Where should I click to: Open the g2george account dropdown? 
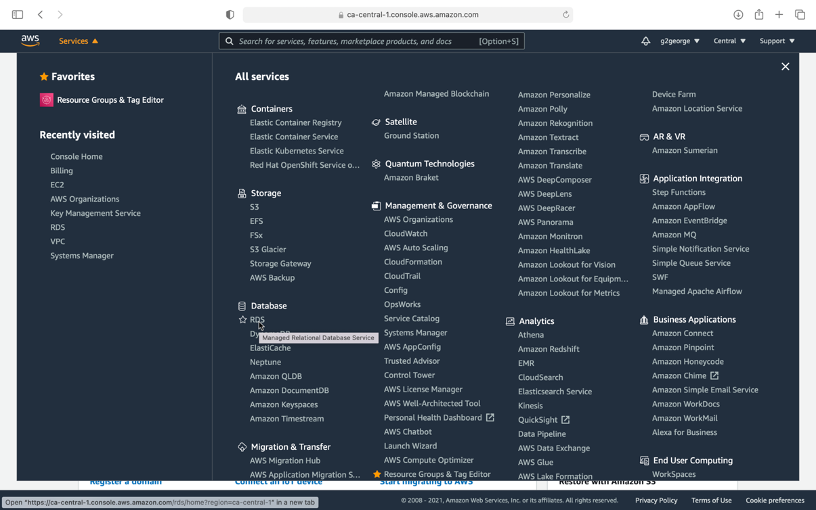pos(680,41)
